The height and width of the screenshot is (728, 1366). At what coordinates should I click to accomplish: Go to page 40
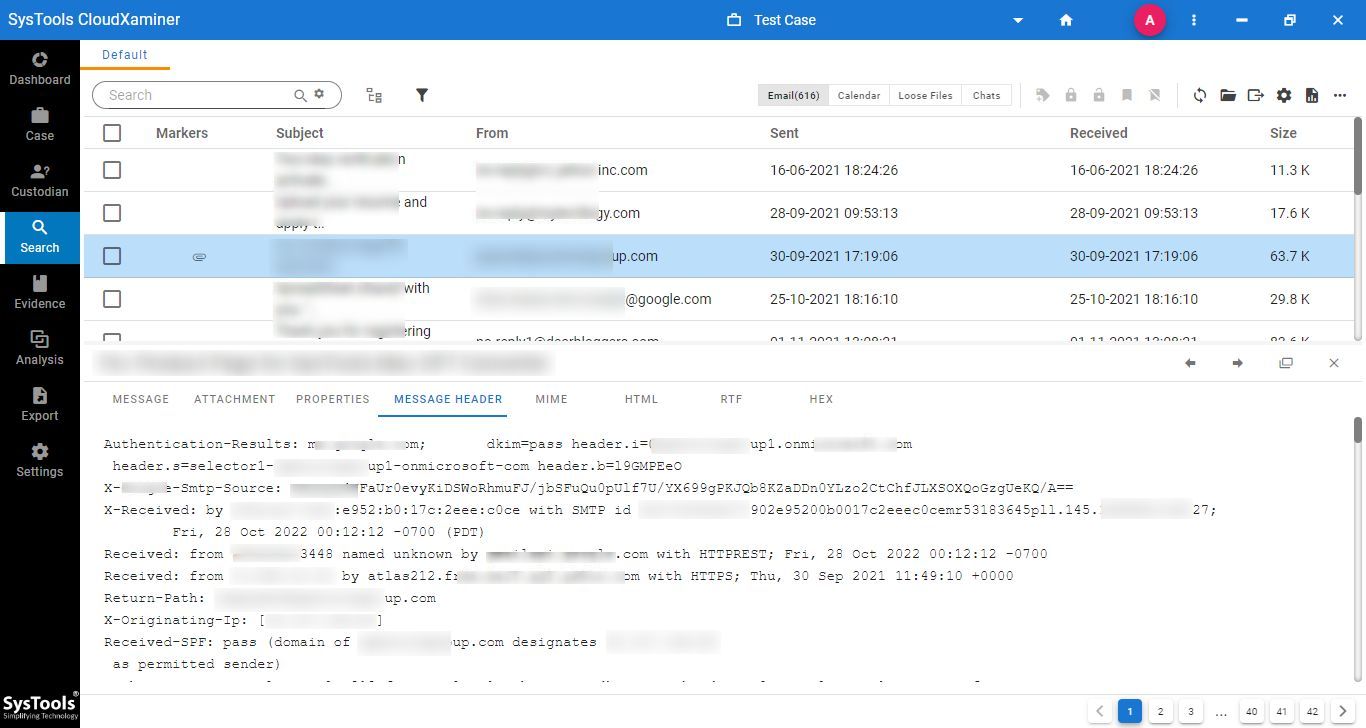point(1251,712)
